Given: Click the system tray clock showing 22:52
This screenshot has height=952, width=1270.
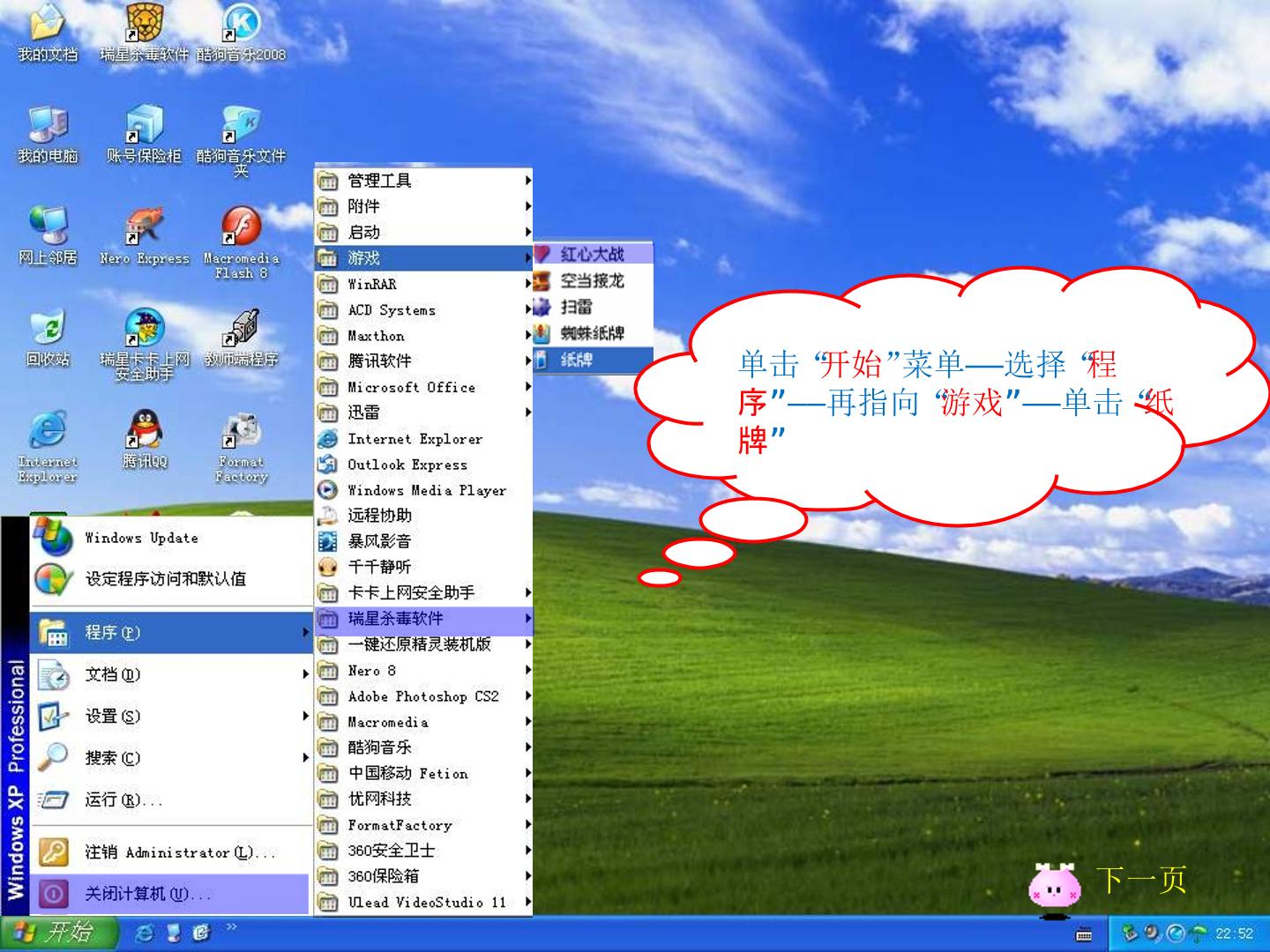Looking at the screenshot, I should click(1234, 933).
